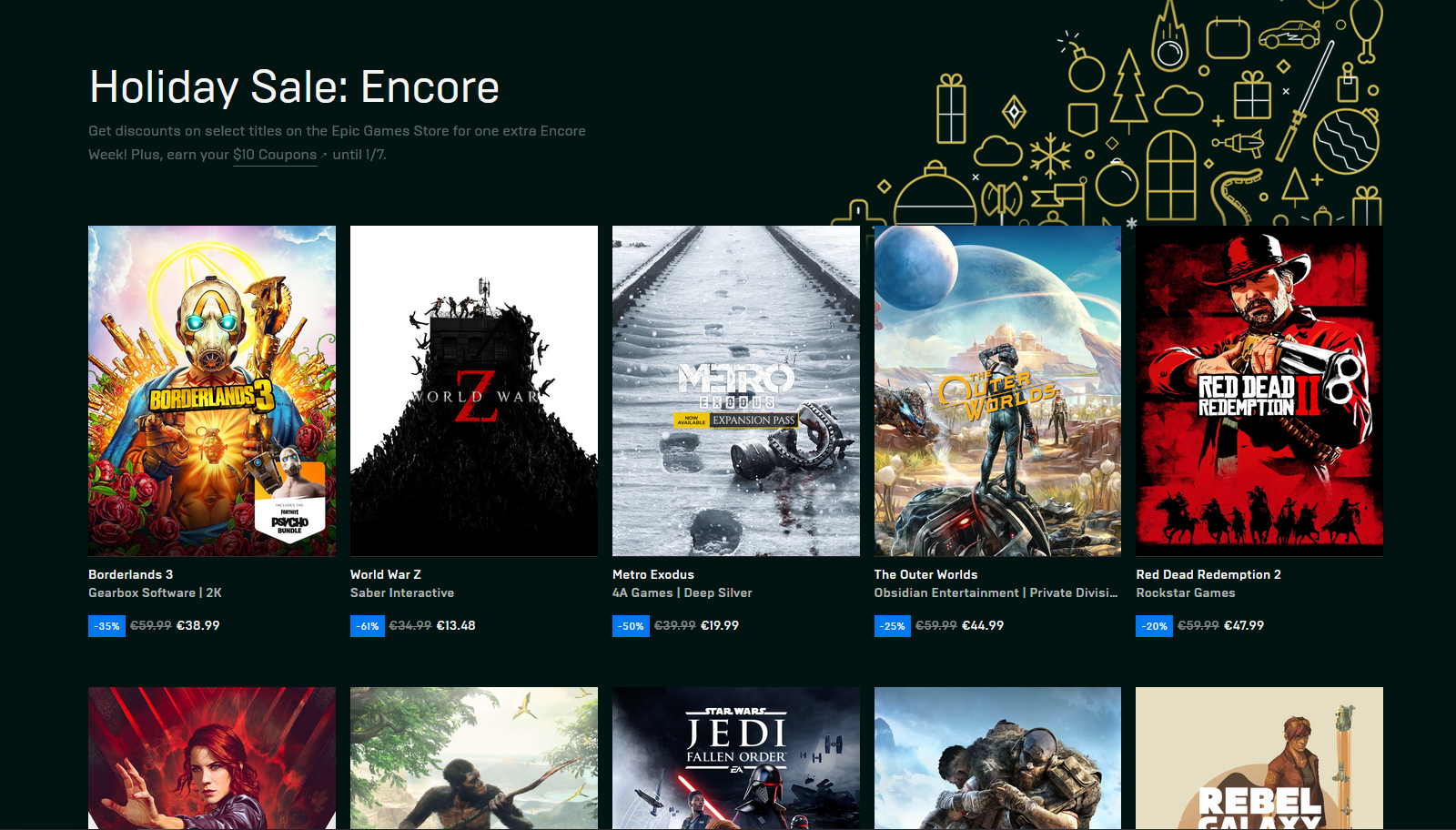Open the masked soldiers game cover

(997, 758)
